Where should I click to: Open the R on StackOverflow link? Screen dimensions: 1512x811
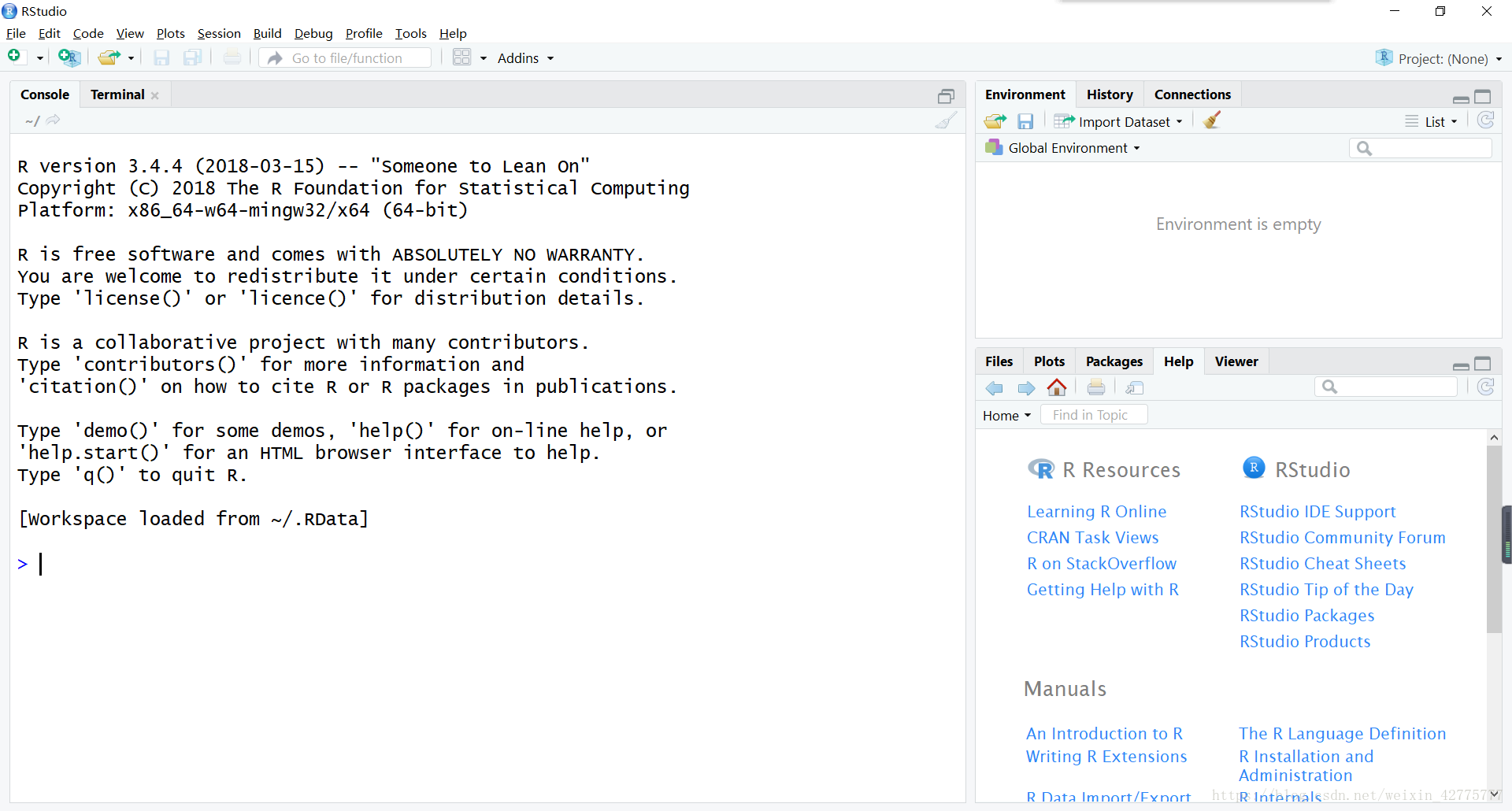(x=1102, y=564)
